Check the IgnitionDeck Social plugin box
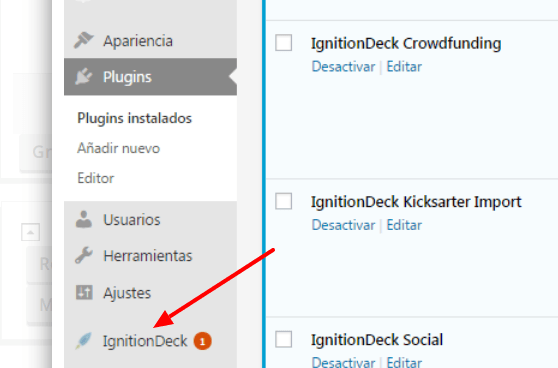Image resolution: width=558 pixels, height=368 pixels. (284, 339)
